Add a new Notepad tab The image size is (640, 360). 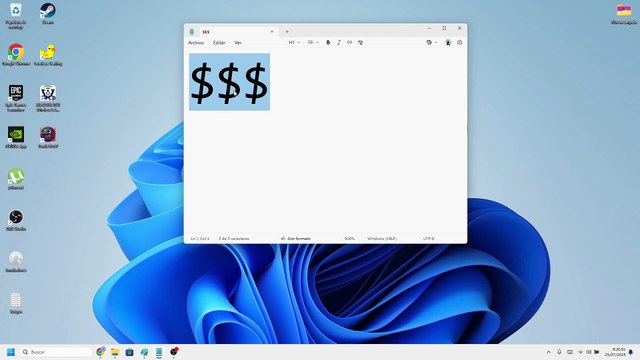[x=287, y=31]
